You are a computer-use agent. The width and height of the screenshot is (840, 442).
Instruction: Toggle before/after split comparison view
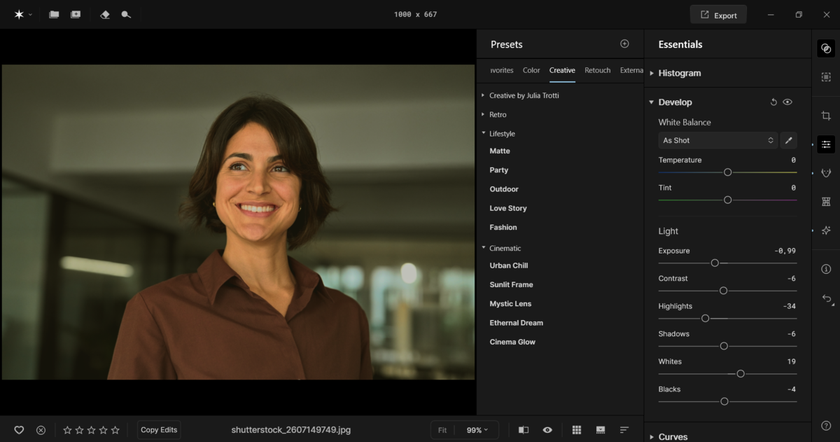coord(523,430)
